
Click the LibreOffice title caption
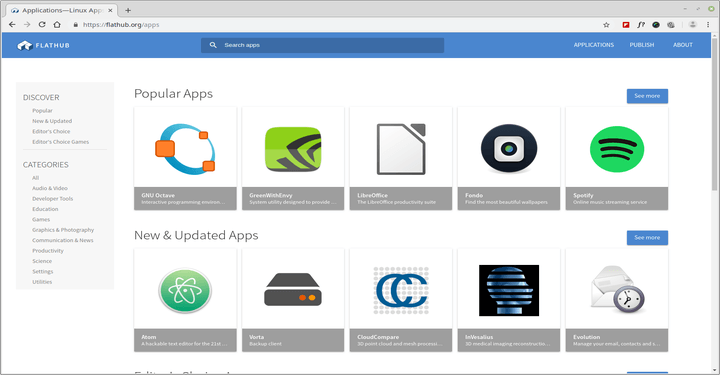(372, 195)
